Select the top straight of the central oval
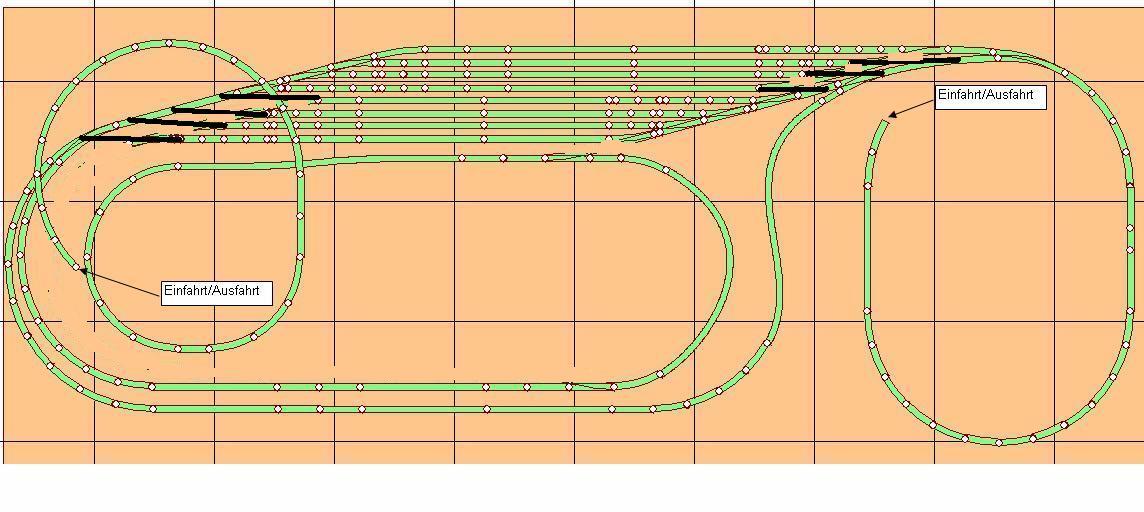Image resolution: width=1144 pixels, height=512 pixels. pos(400,159)
